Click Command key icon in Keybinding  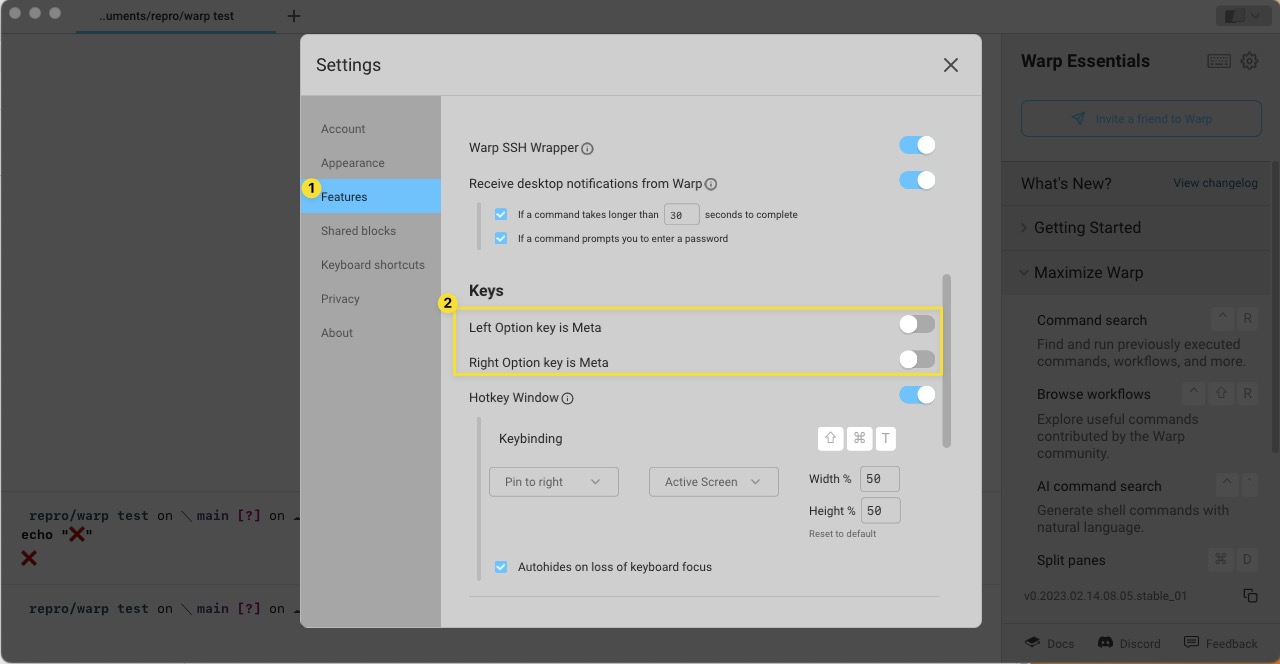858,438
